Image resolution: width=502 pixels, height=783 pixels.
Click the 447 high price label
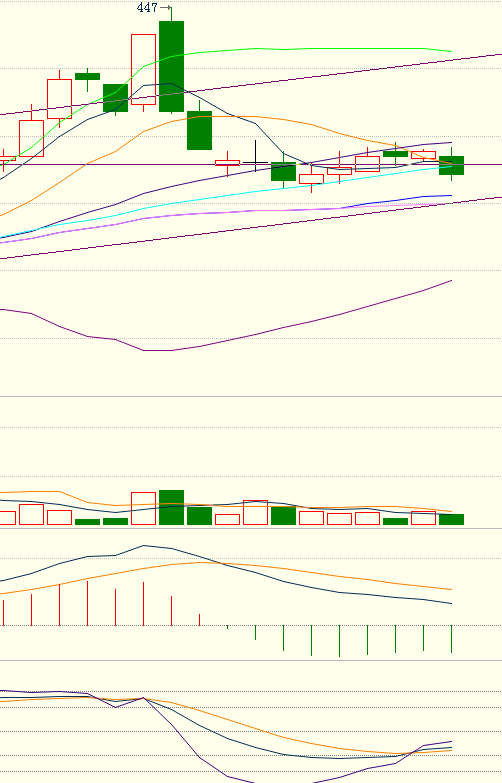[x=147, y=7]
